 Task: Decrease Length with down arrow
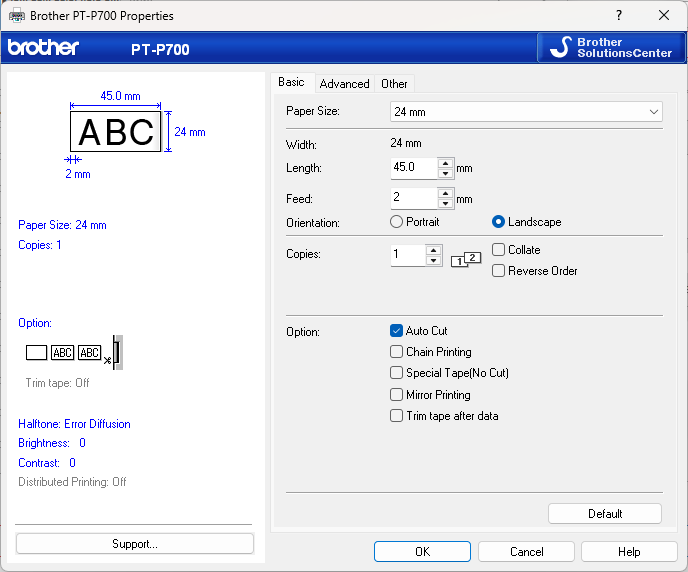tap(445, 173)
